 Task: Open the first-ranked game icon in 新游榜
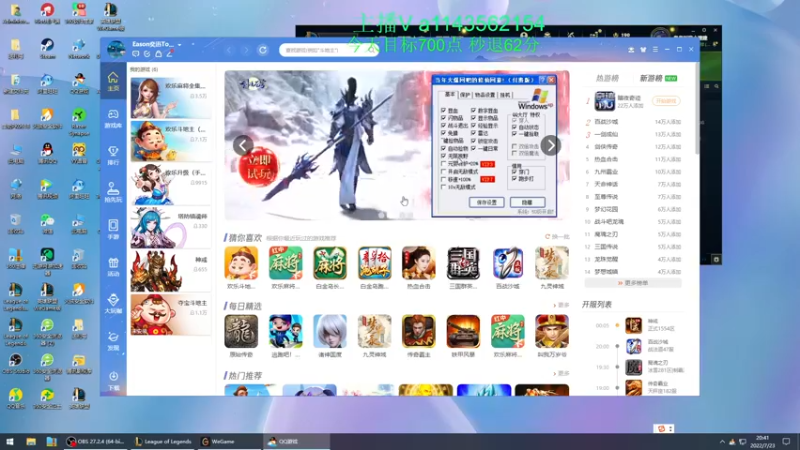coord(605,101)
